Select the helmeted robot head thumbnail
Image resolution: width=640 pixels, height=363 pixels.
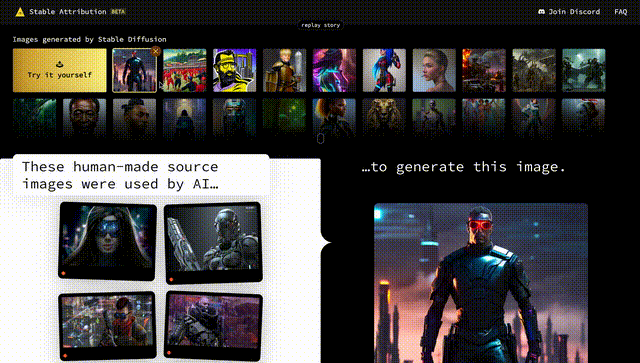[x=235, y=118]
